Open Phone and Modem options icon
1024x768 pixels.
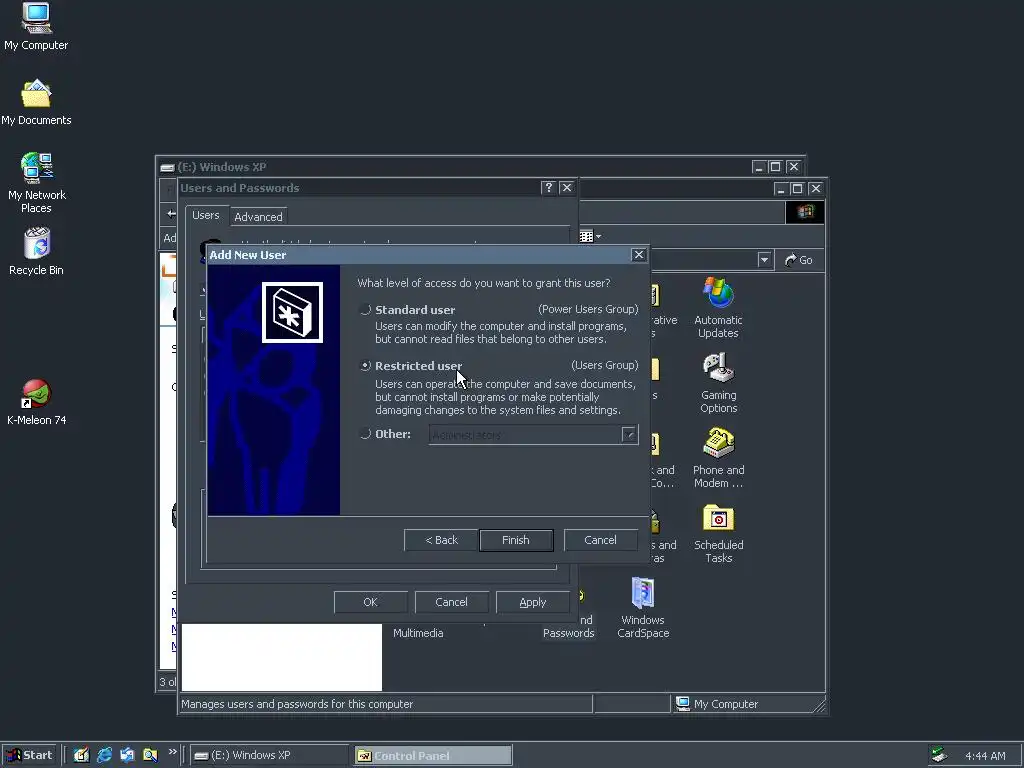[x=718, y=458]
